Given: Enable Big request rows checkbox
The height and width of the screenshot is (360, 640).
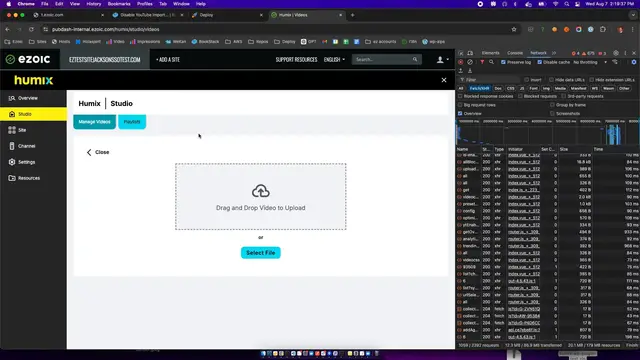Looking at the screenshot, I should 460,105.
